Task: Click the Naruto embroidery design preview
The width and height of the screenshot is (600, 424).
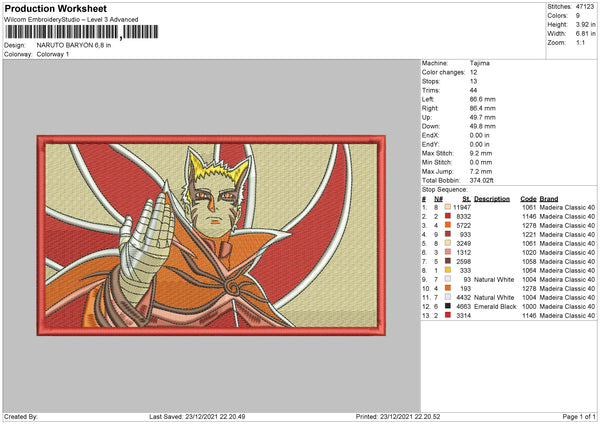Action: [x=211, y=235]
